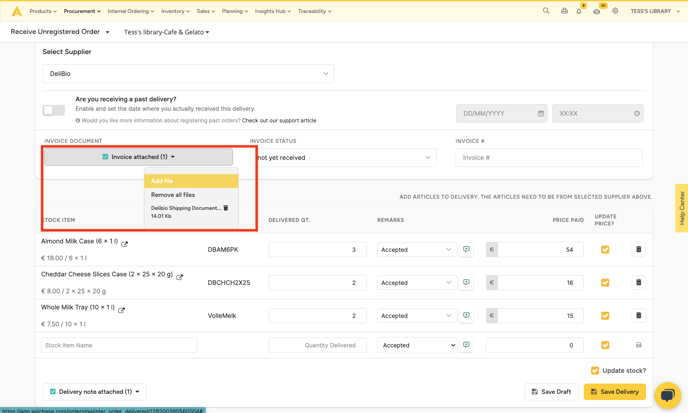688x413 pixels.
Task: Open the Products menu
Action: tap(43, 11)
